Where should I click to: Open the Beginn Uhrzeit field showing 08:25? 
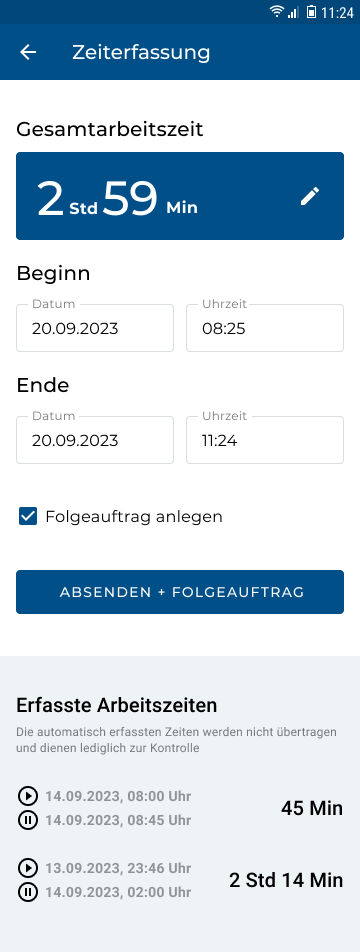point(265,328)
